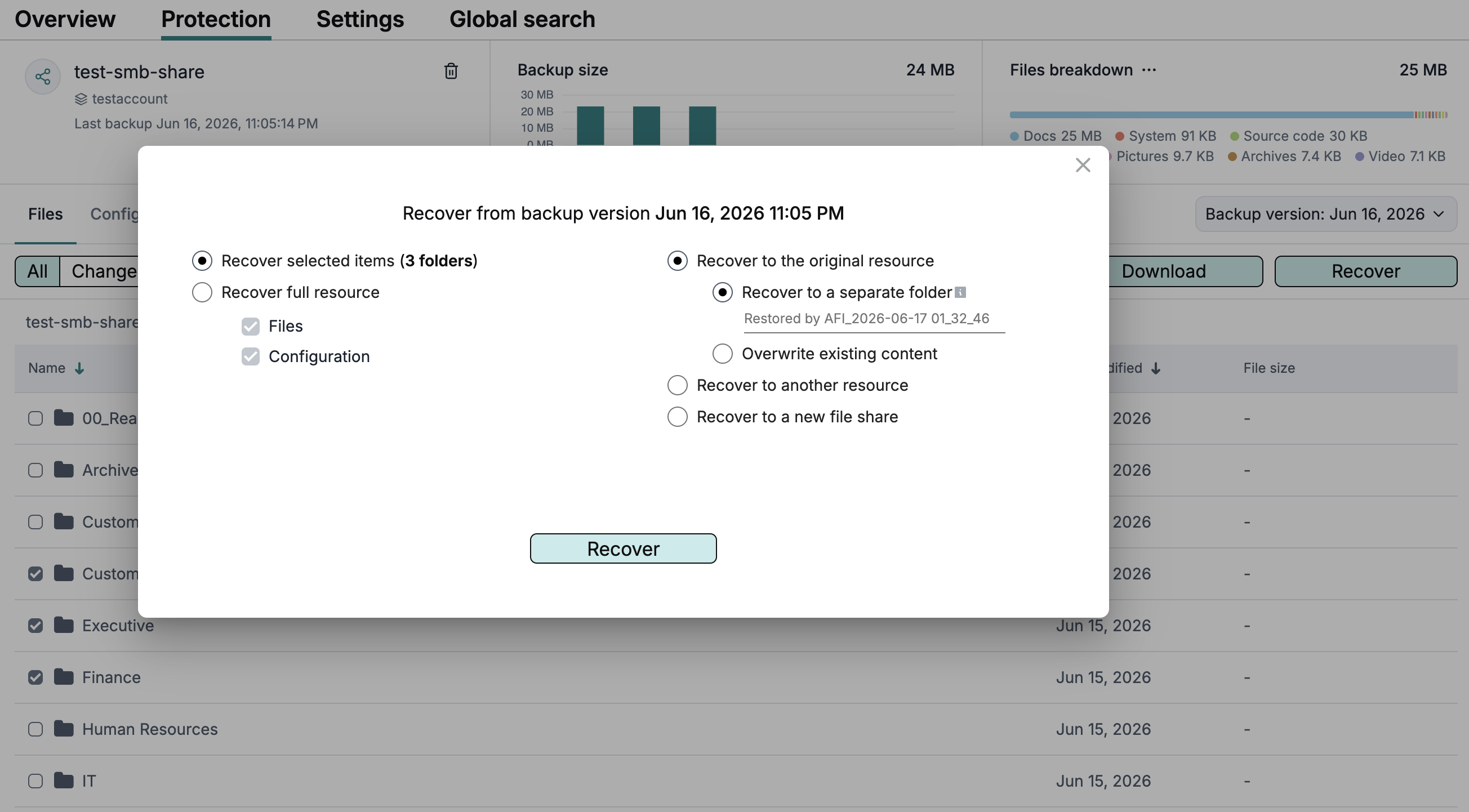Click the third backup size bar
The image size is (1469, 812).
(x=702, y=126)
